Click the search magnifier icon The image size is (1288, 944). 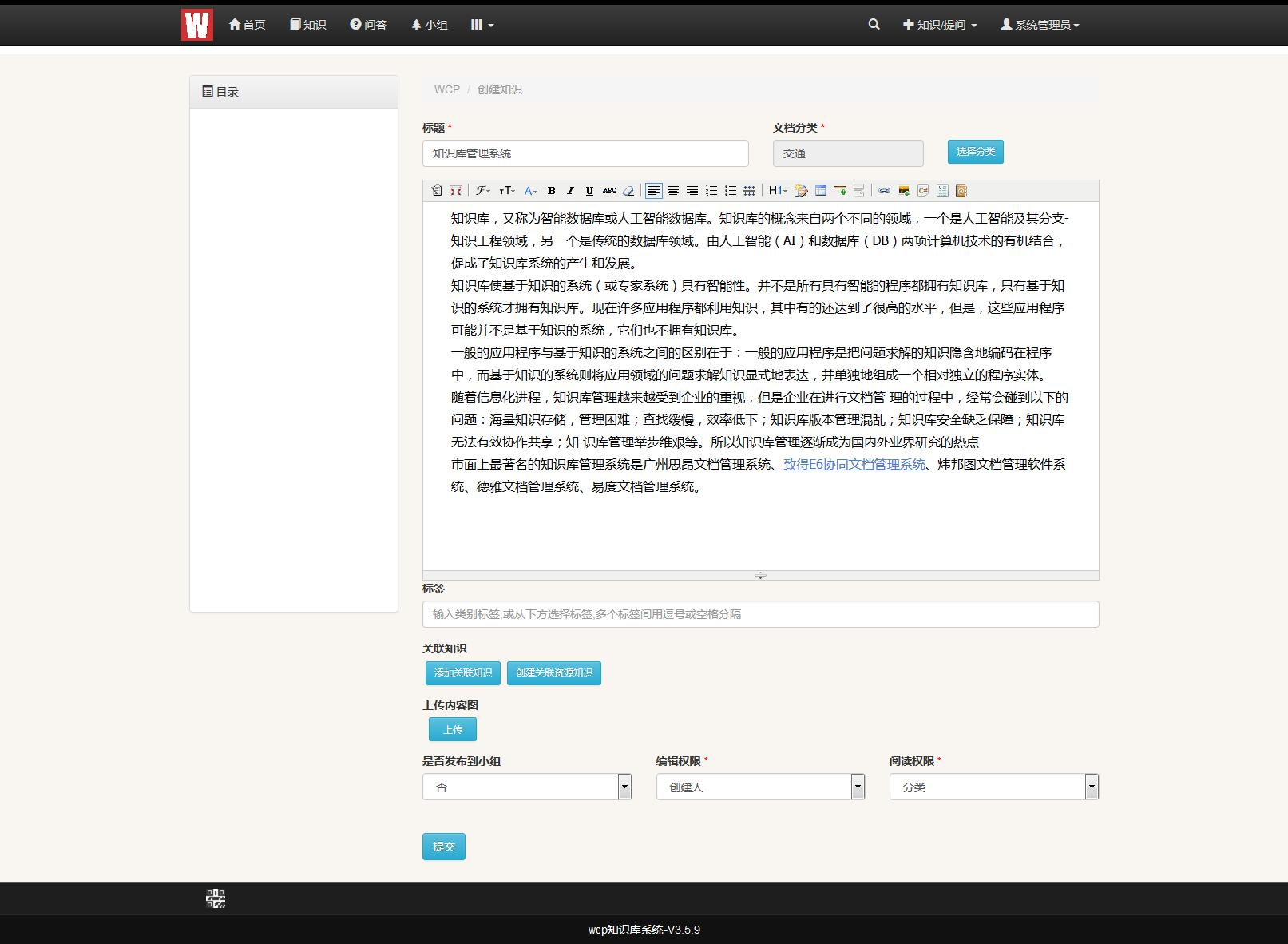pos(874,25)
